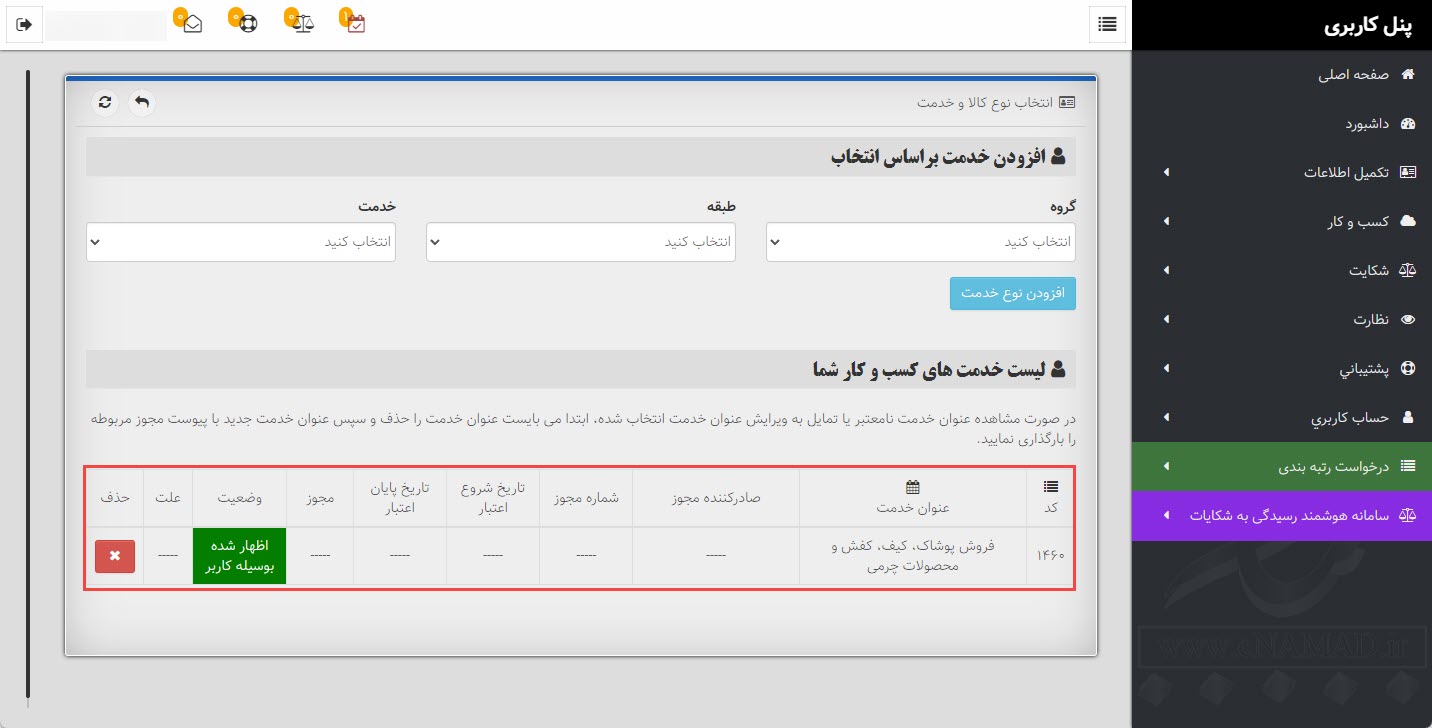
Task: Expand حساب کاربري submenu arrow
Action: click(1166, 417)
